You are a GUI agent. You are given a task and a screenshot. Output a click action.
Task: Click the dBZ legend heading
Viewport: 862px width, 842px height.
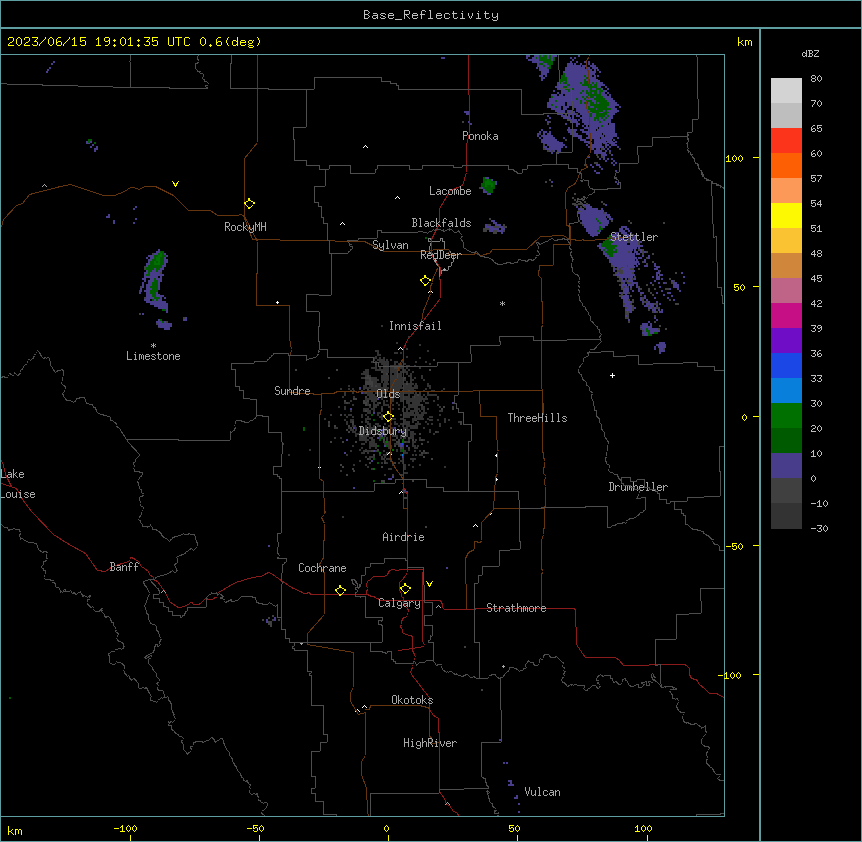pyautogui.click(x=810, y=53)
